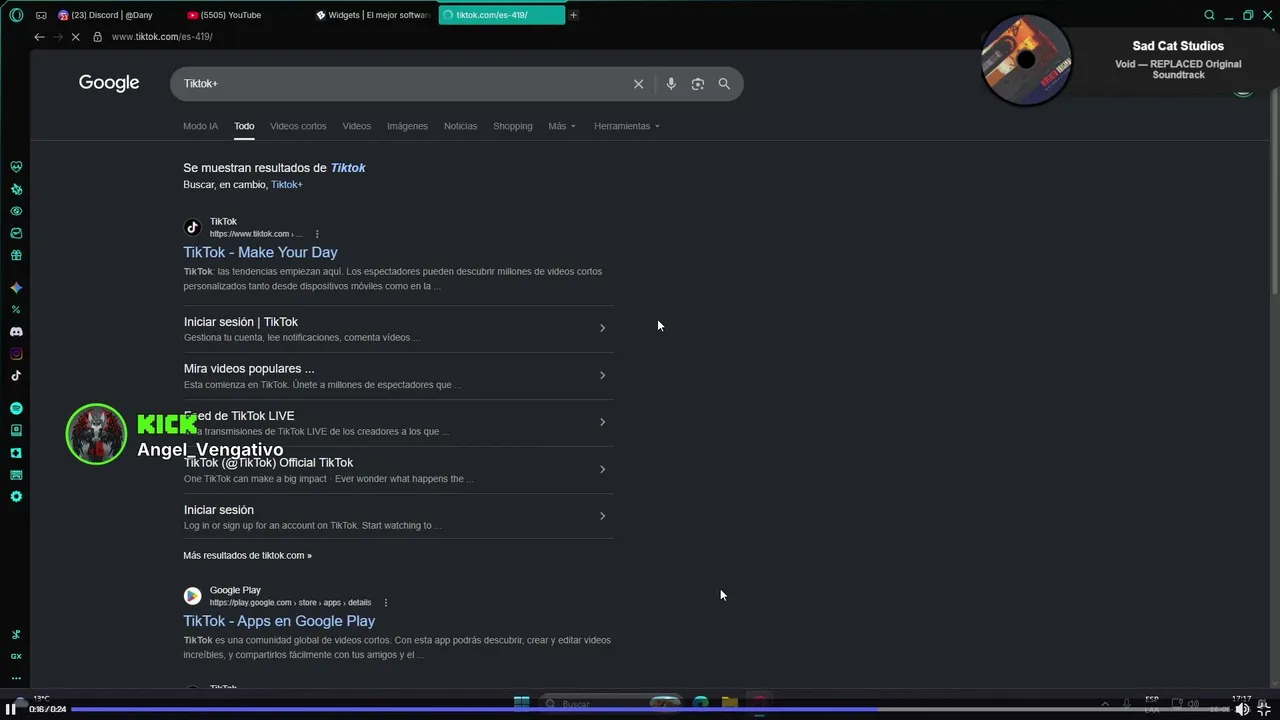Screen dimensions: 1280x720
Task: Mute the video player volume
Action: (1242, 709)
